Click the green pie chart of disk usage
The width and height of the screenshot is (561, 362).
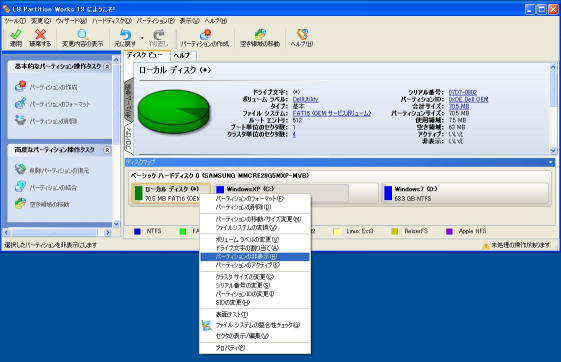pos(174,112)
